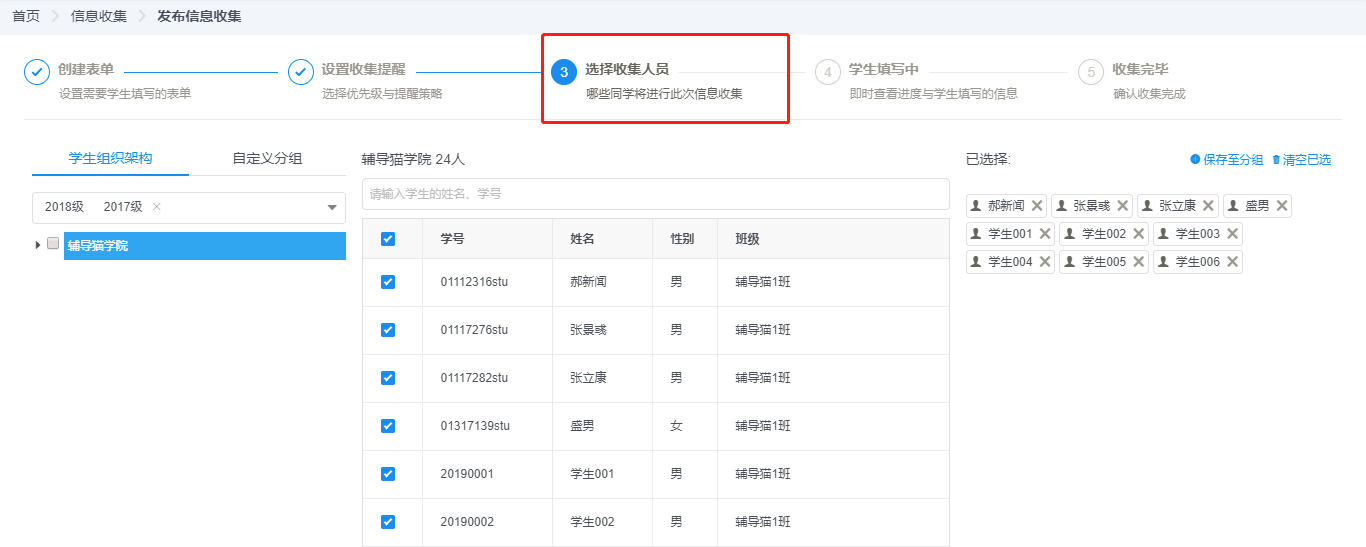Screen dimensions: 1366x547
Task: Focus the student name search field
Action: coord(655,194)
